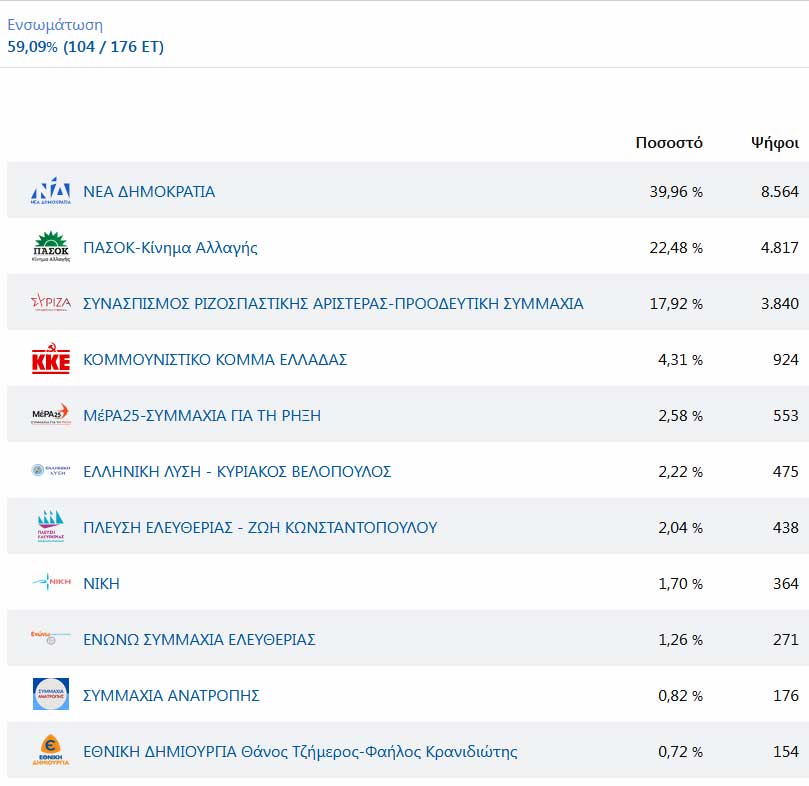
Task: Open ΣΥΜΜΑΧΙΑ ΑΝΑΤΡΟΠΗΣ party name link
Action: 171,696
